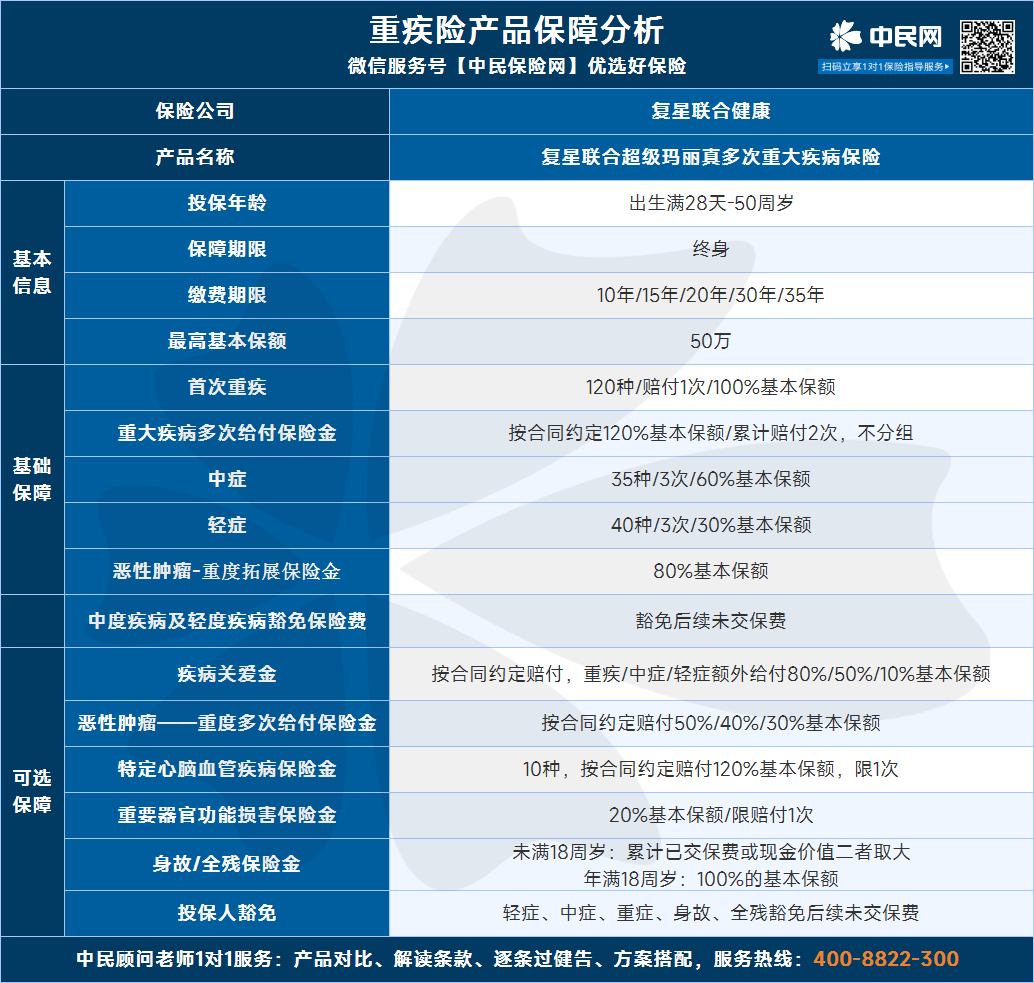1034x983 pixels.
Task: Click the 复星联合健康 cell
Action: 711,111
